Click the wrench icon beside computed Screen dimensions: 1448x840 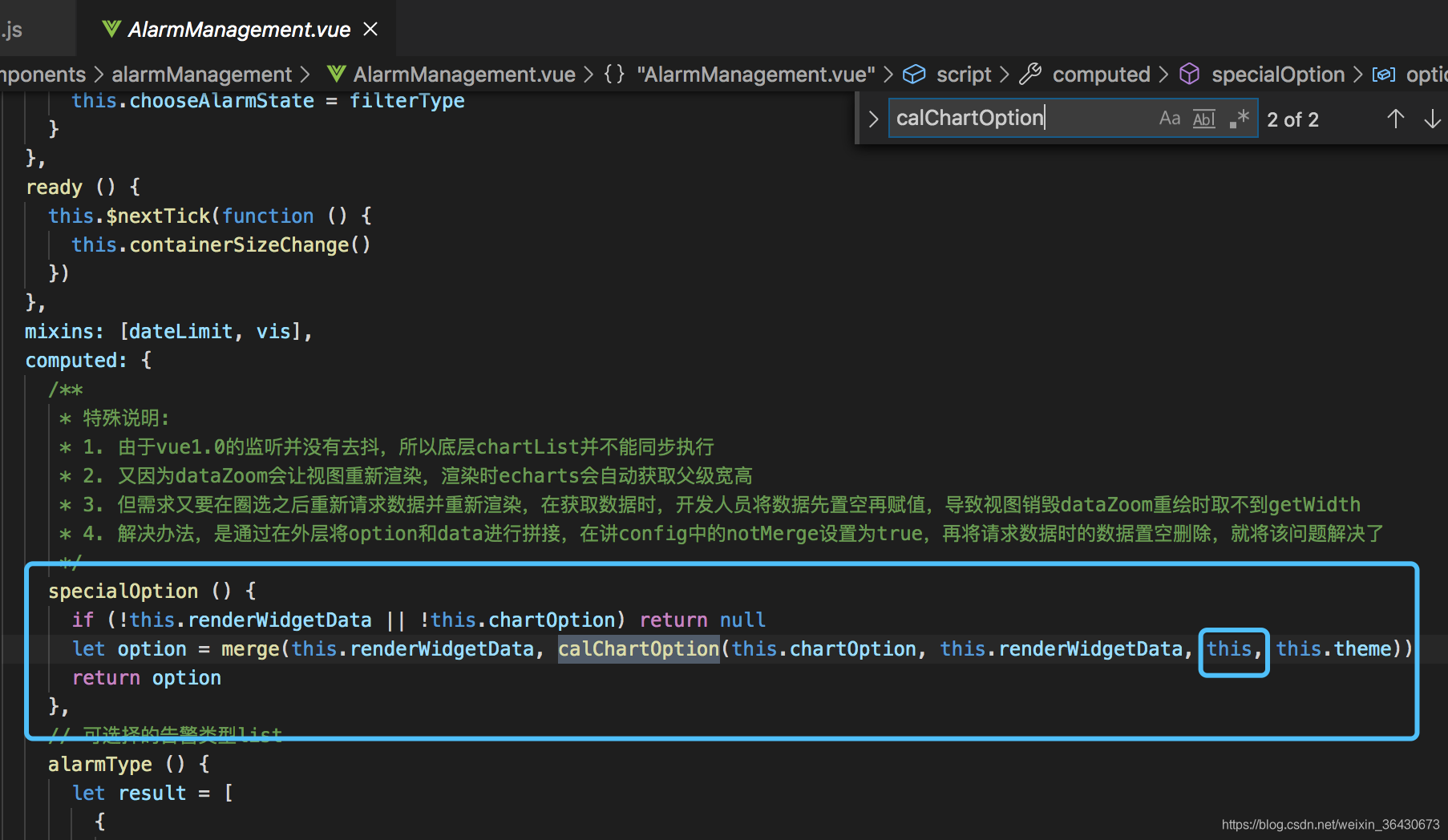point(1030,75)
